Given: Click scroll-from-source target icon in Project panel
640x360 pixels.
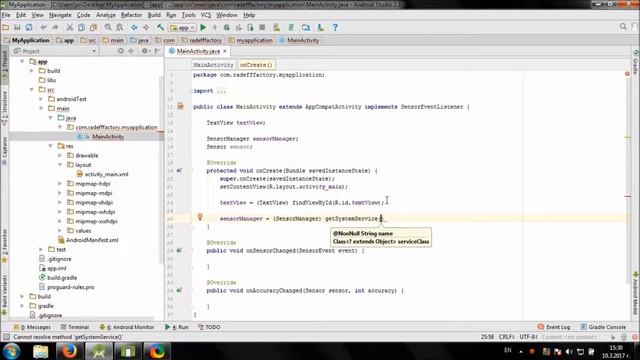Looking at the screenshot, I should [120, 51].
